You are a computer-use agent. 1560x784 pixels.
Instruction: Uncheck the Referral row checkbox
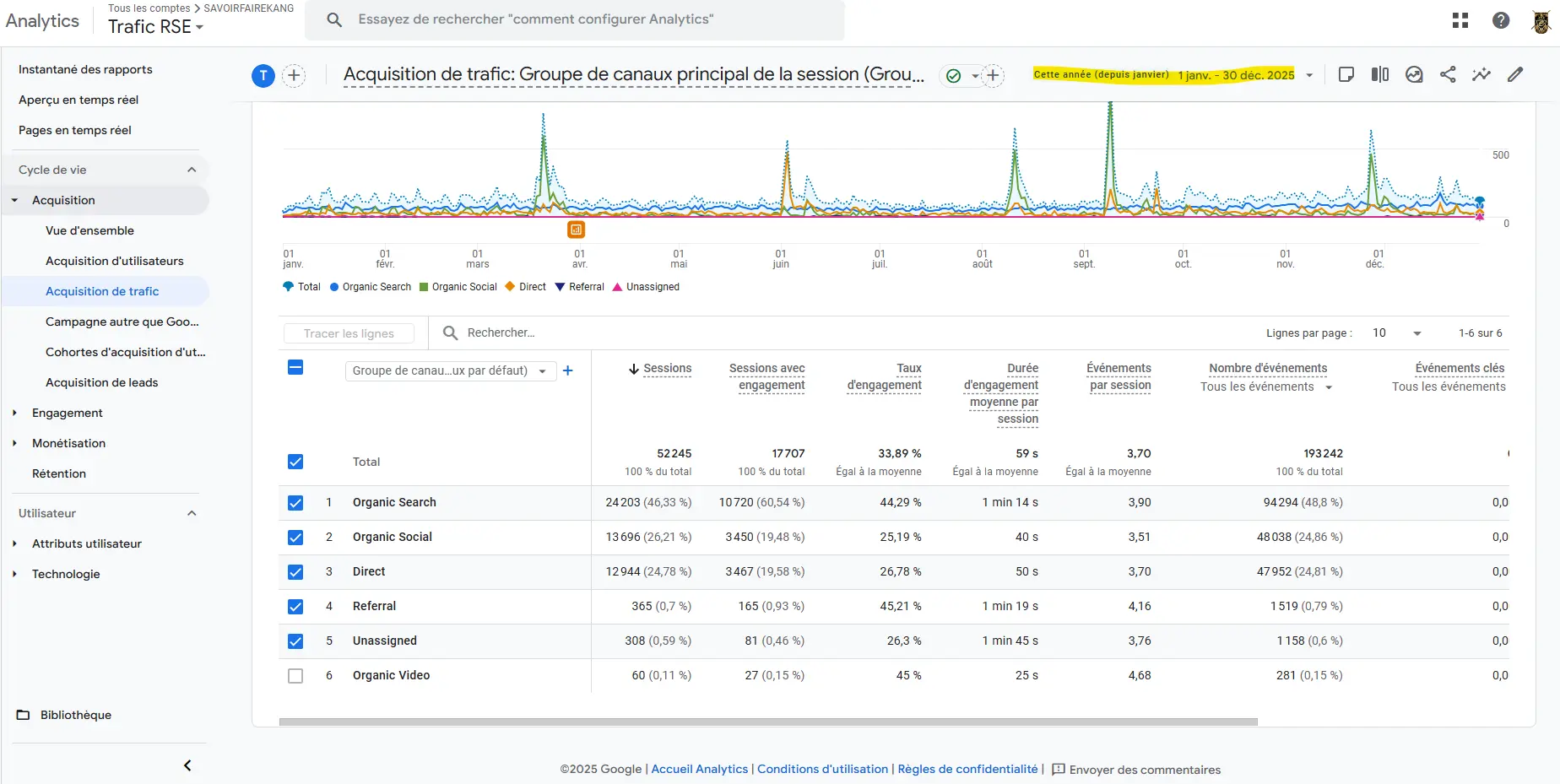pyautogui.click(x=295, y=607)
